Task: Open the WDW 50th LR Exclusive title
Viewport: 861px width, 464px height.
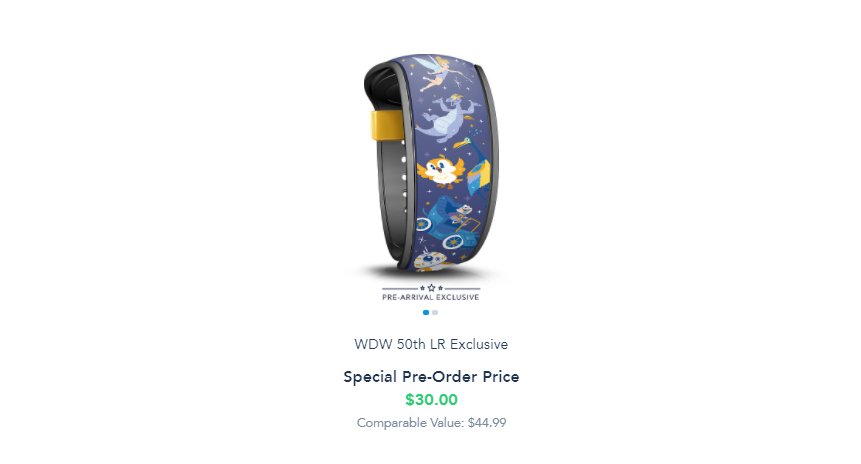Action: click(431, 344)
